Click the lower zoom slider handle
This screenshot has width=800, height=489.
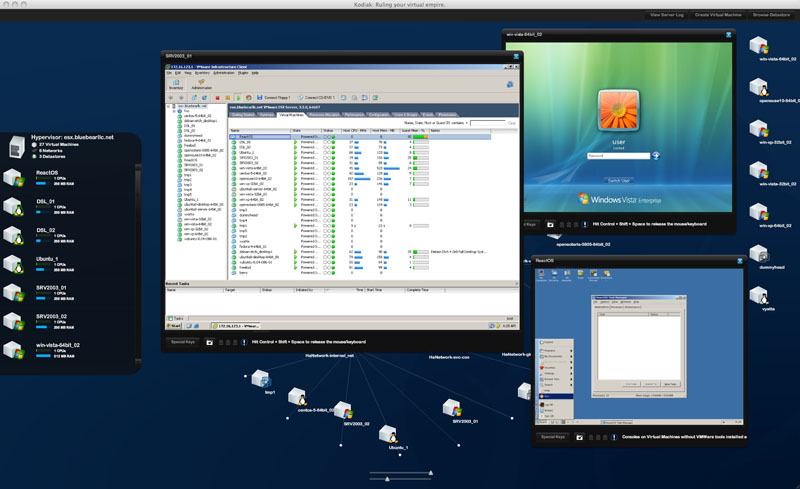tap(388, 479)
